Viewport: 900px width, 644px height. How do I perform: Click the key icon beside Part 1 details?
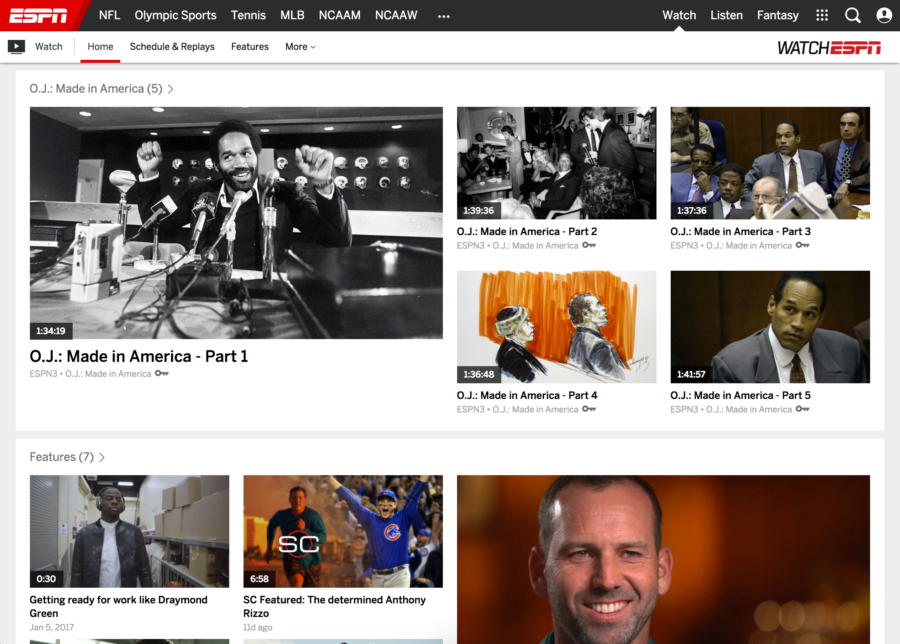coord(161,373)
